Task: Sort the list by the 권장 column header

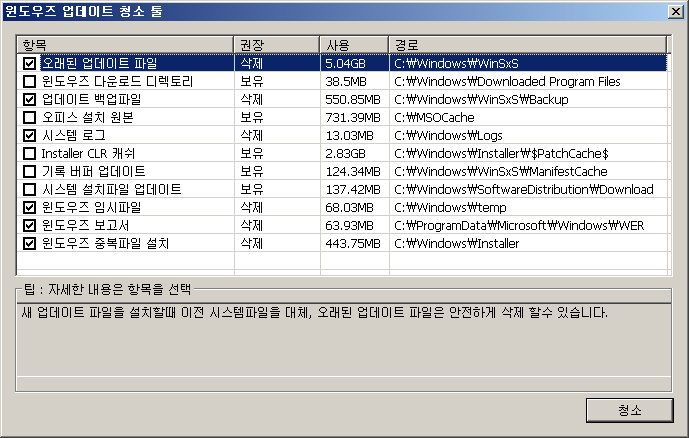Action: (276, 45)
